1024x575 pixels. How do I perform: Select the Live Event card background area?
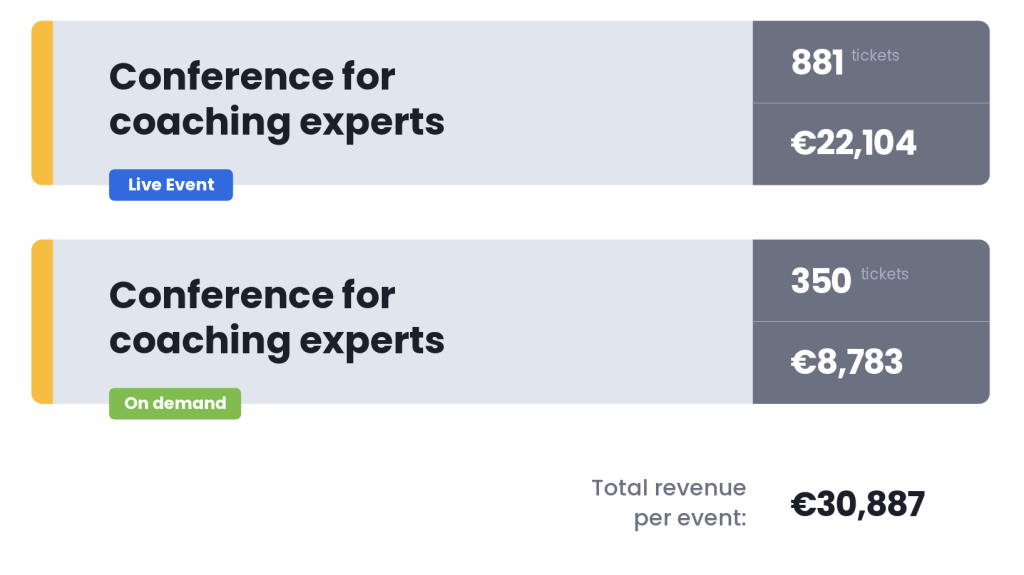point(588,103)
